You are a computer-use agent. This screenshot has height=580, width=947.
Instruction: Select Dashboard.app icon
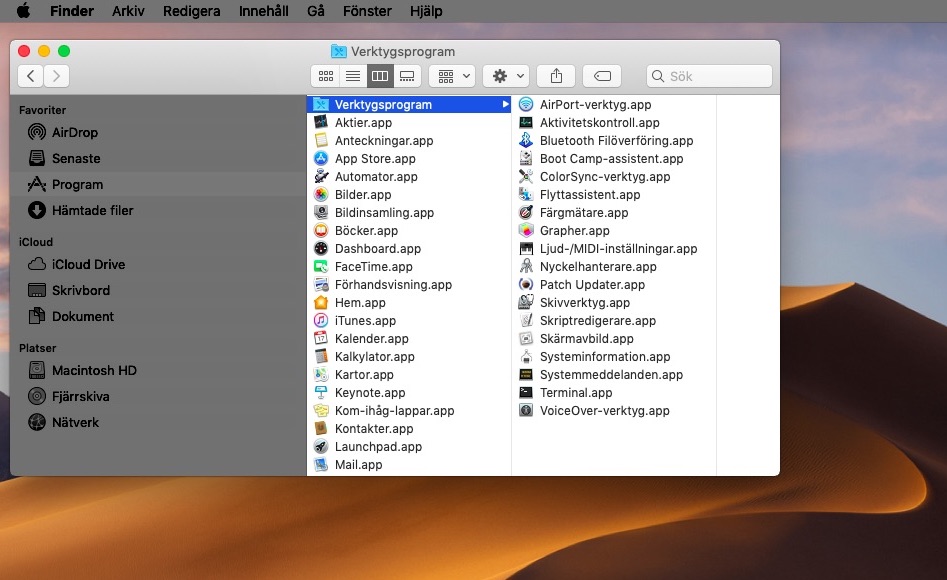(321, 248)
